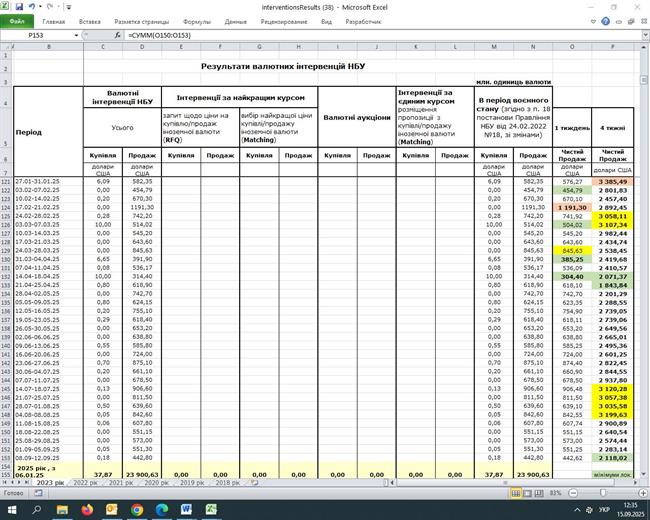Select the green cell 2 118,02

[613, 458]
